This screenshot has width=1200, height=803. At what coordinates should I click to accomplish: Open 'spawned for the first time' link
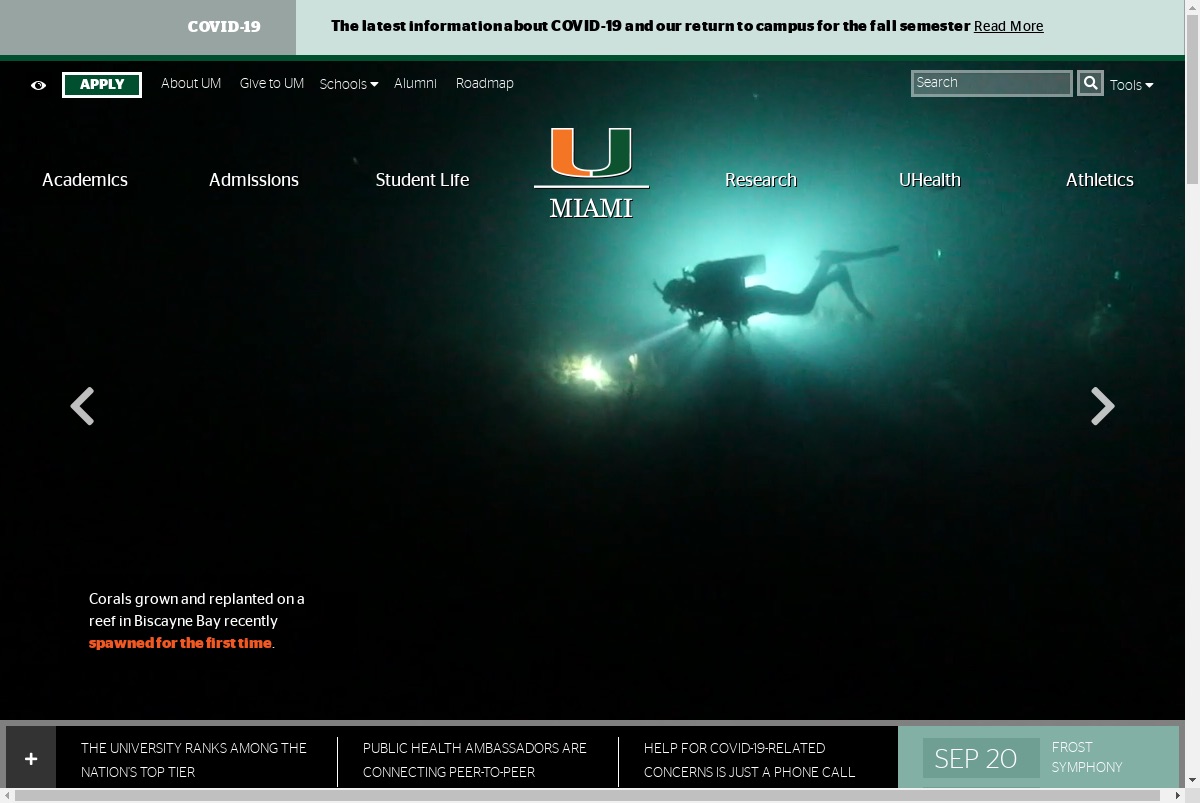[x=180, y=643]
